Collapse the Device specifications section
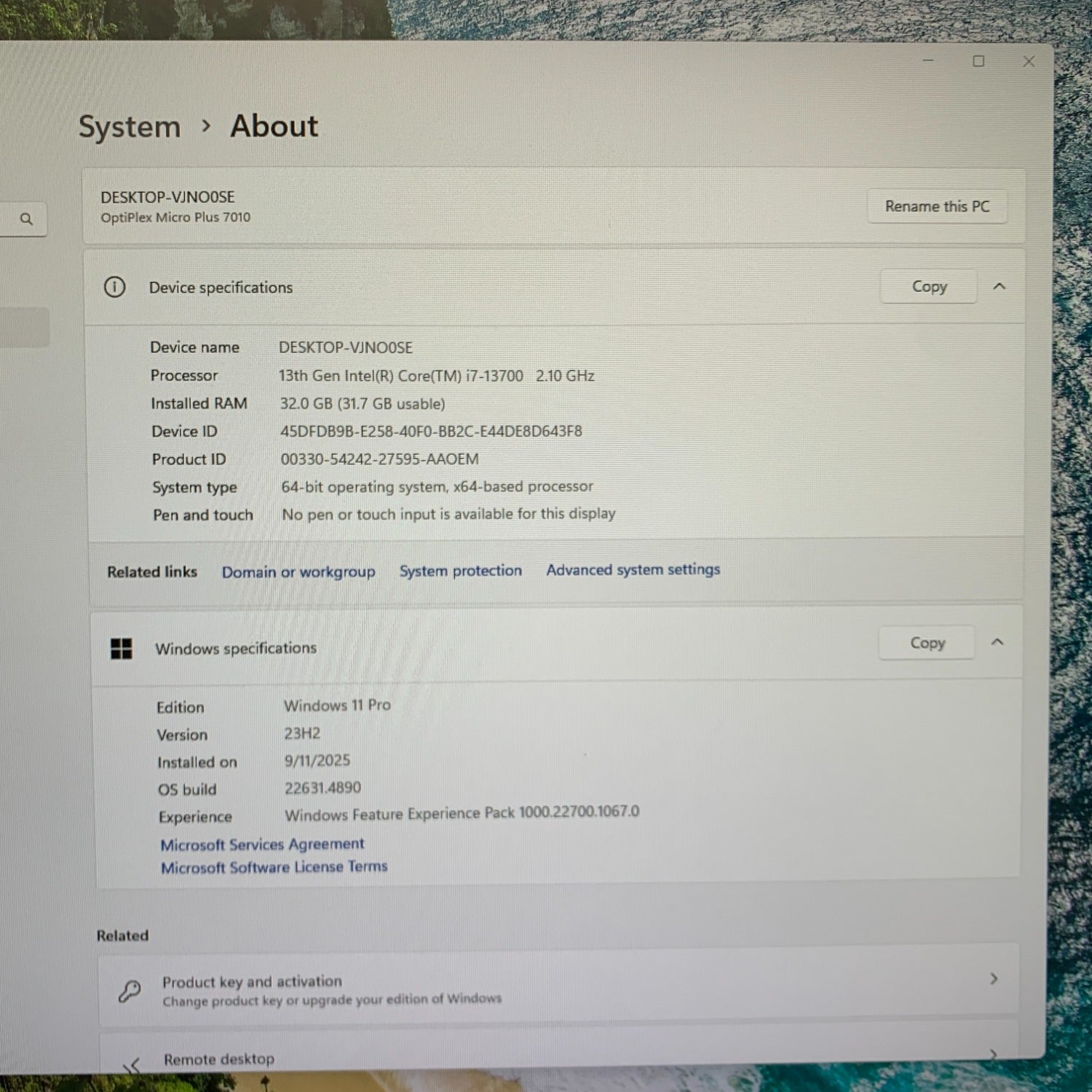Viewport: 1092px width, 1092px height. pyautogui.click(x=1000, y=287)
